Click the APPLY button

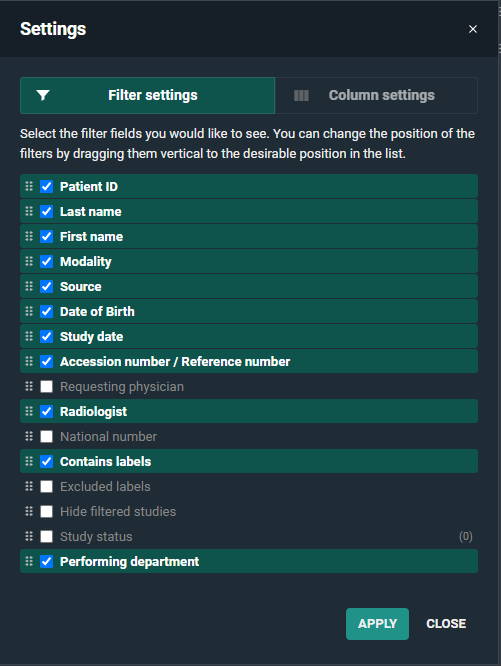377,624
